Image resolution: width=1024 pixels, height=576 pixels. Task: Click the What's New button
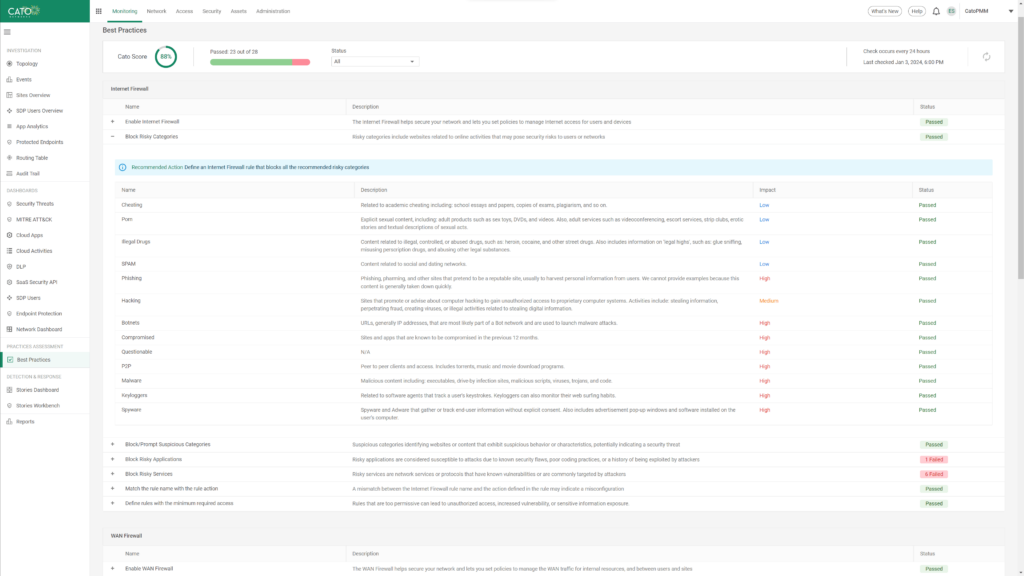point(886,11)
